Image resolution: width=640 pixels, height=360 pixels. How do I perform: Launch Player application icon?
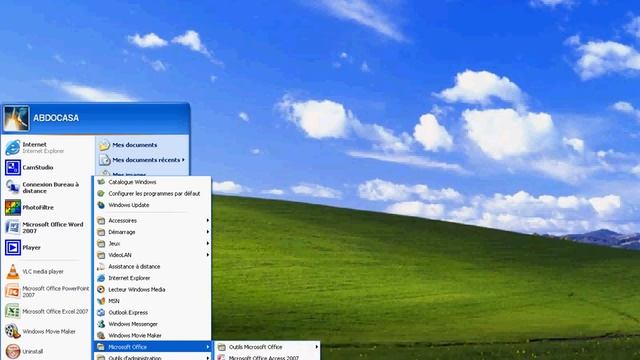[13, 247]
